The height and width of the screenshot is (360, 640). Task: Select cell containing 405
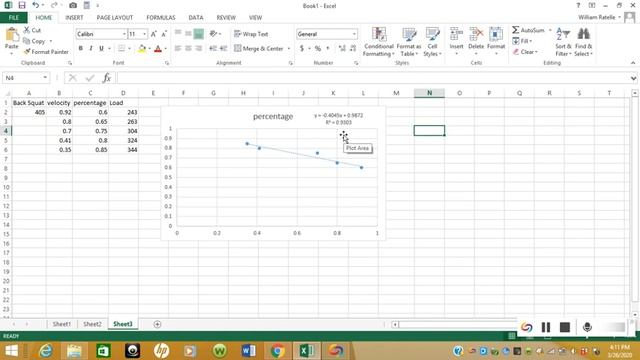click(x=29, y=112)
